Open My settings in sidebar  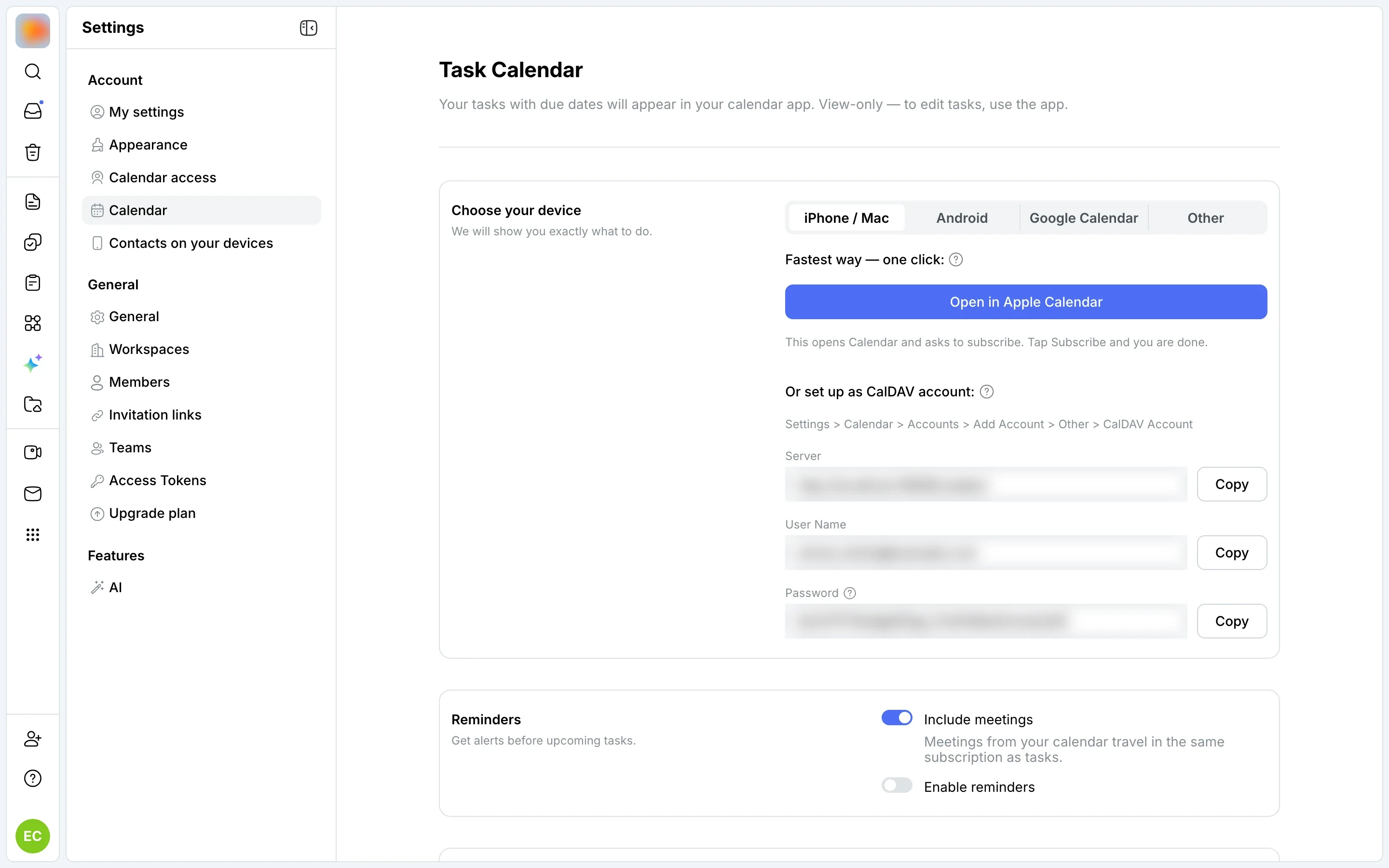click(202, 112)
